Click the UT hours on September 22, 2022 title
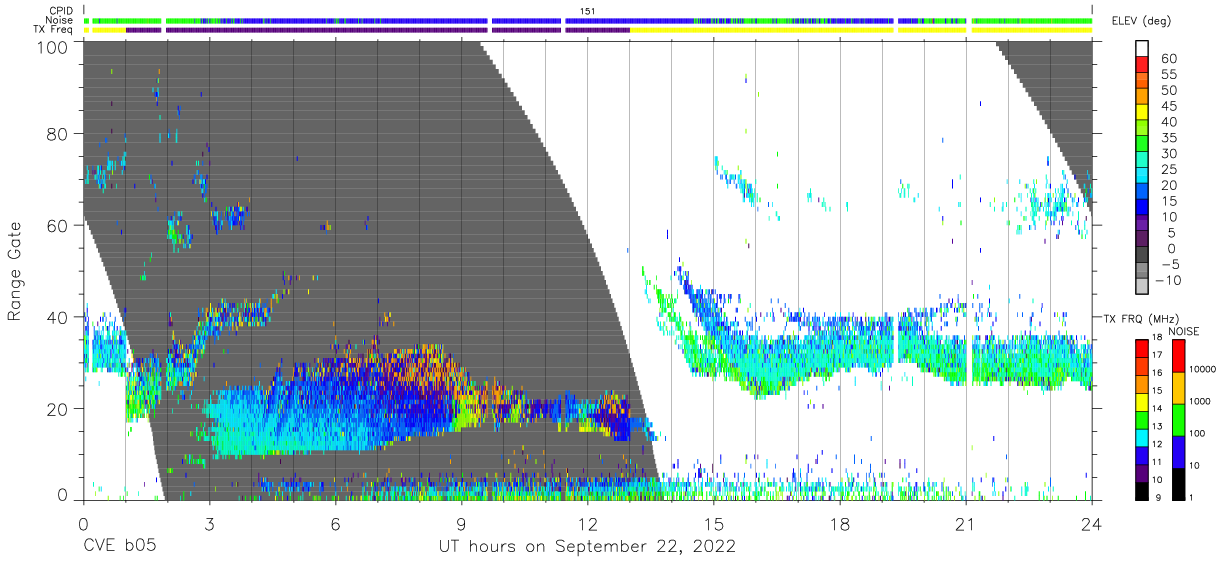The image size is (1228, 567). click(x=588, y=547)
